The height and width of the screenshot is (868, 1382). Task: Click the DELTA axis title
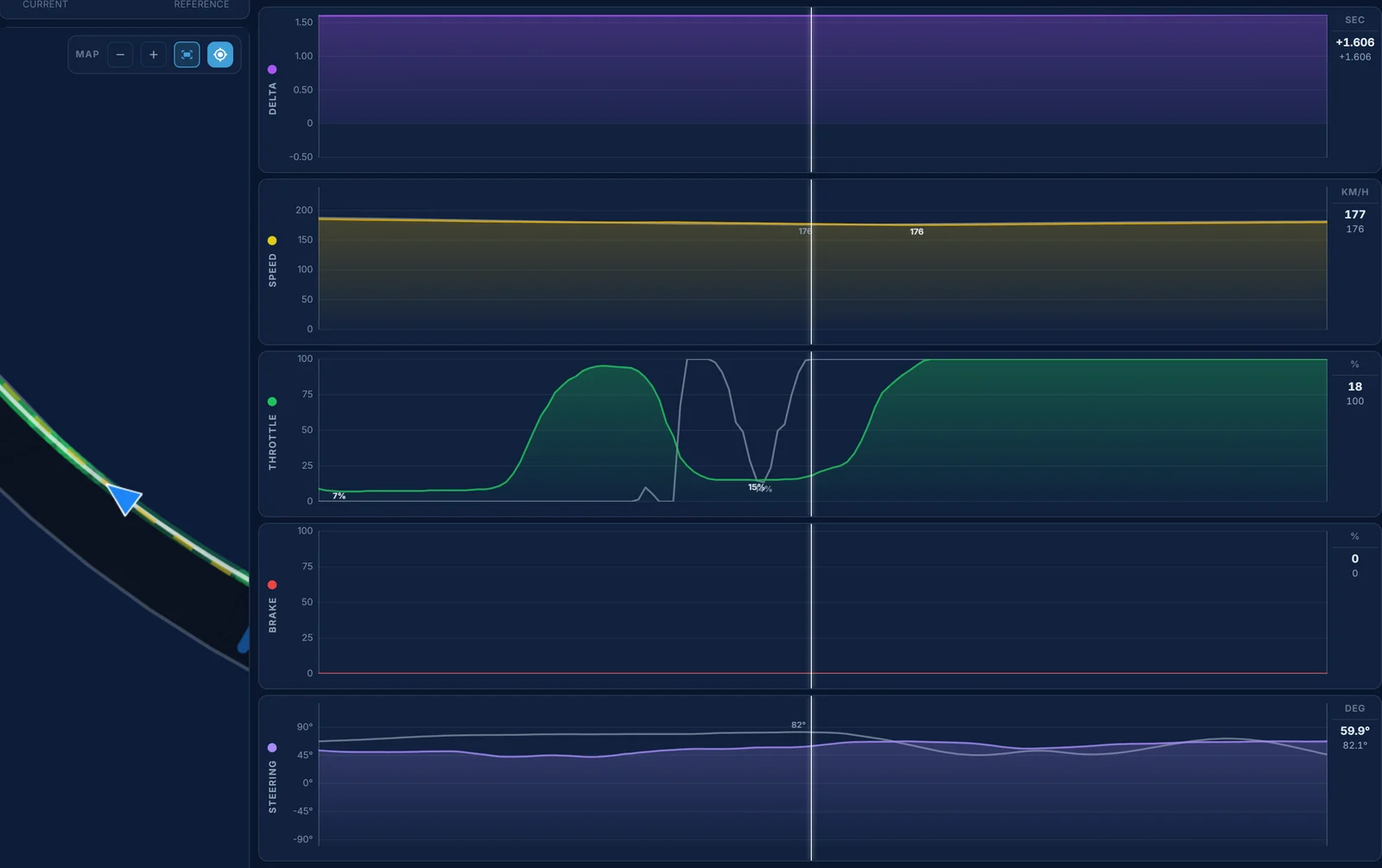[273, 98]
